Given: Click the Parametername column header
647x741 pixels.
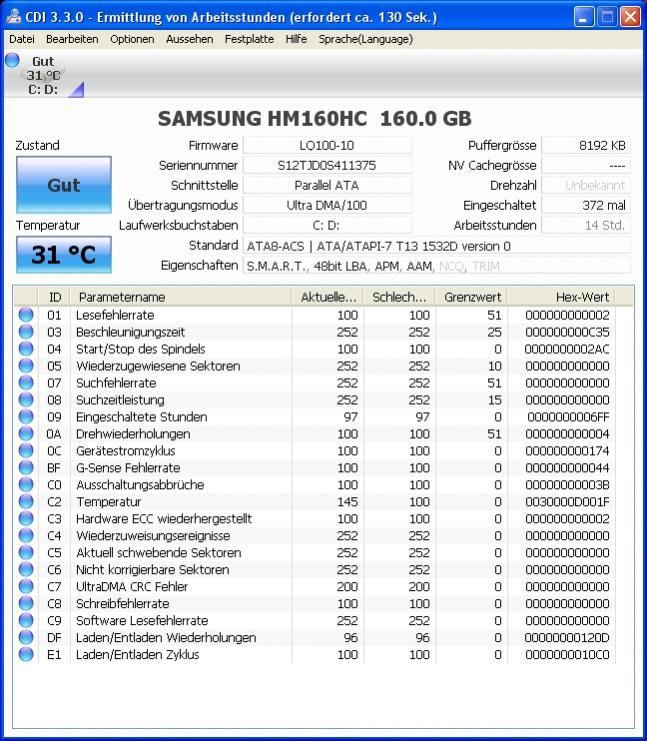Looking at the screenshot, I should (x=180, y=297).
